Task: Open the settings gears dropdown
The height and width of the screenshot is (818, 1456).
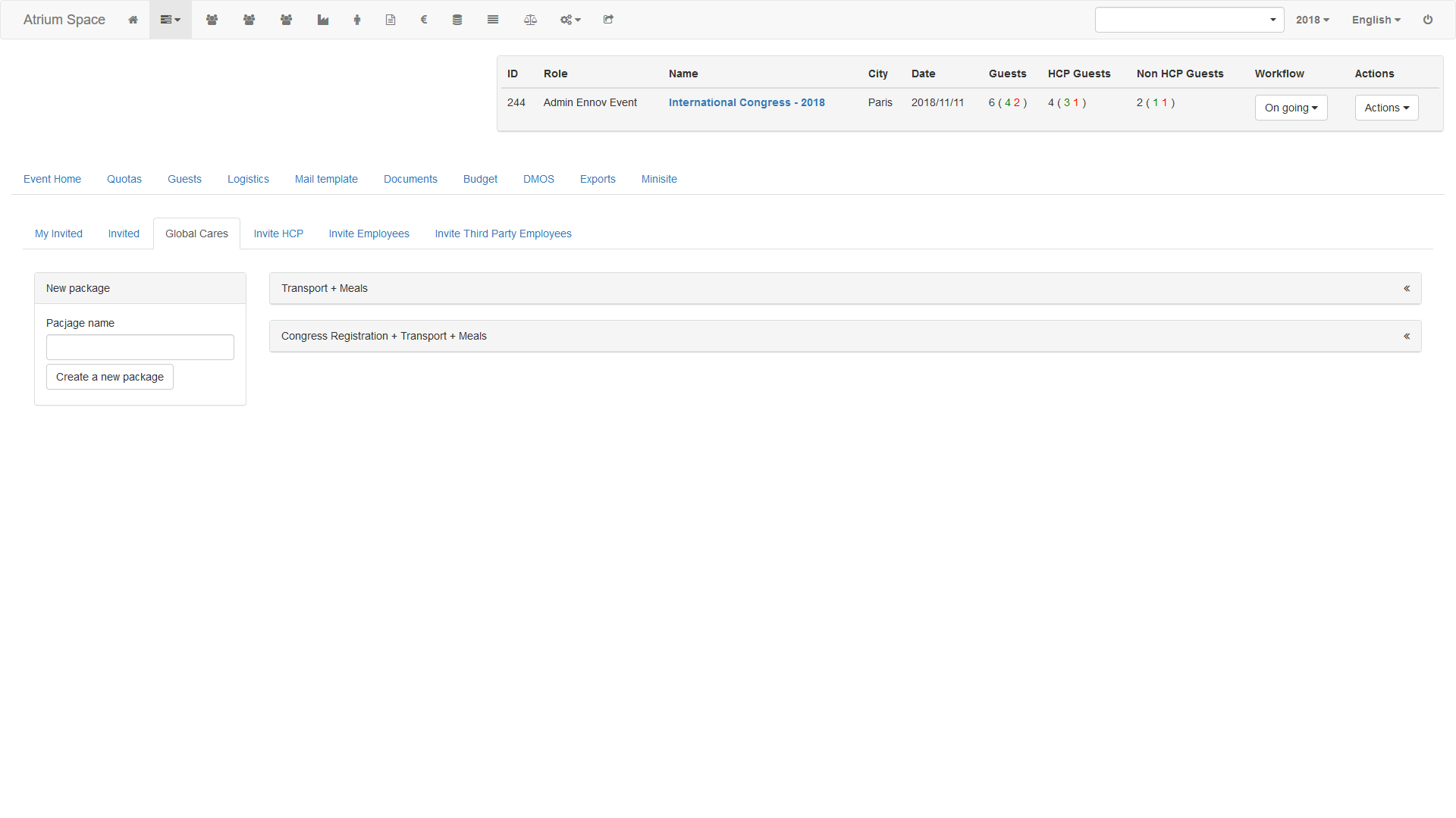Action: coord(570,20)
